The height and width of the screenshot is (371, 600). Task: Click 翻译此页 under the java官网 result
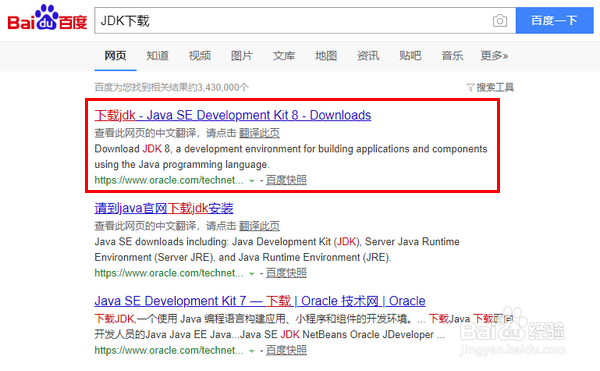click(259, 226)
